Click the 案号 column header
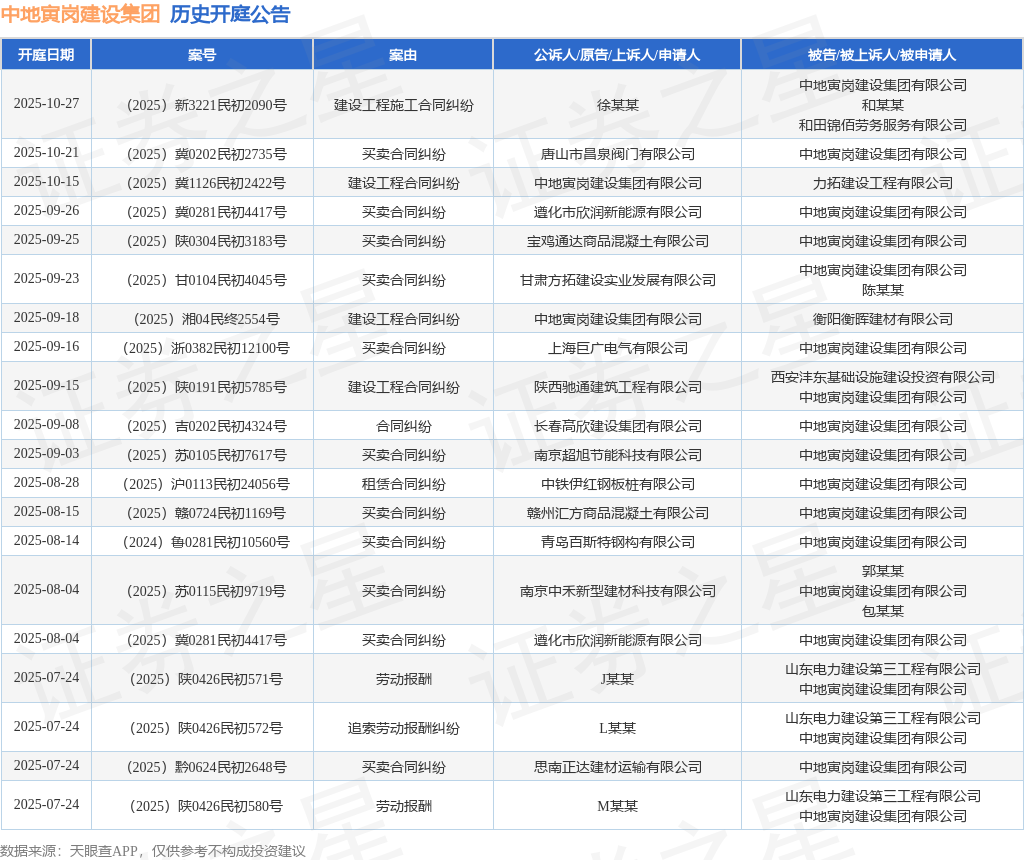 click(202, 55)
